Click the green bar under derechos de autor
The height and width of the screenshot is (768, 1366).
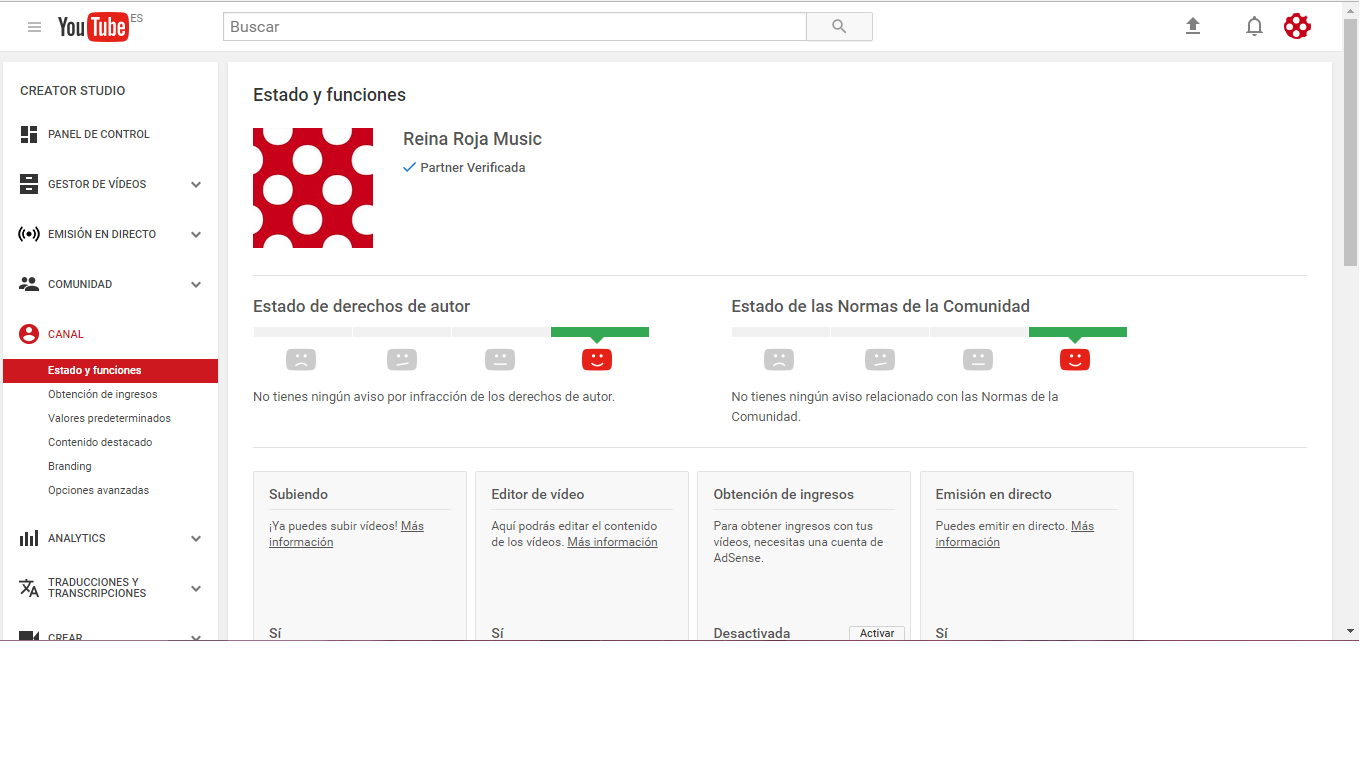(600, 332)
